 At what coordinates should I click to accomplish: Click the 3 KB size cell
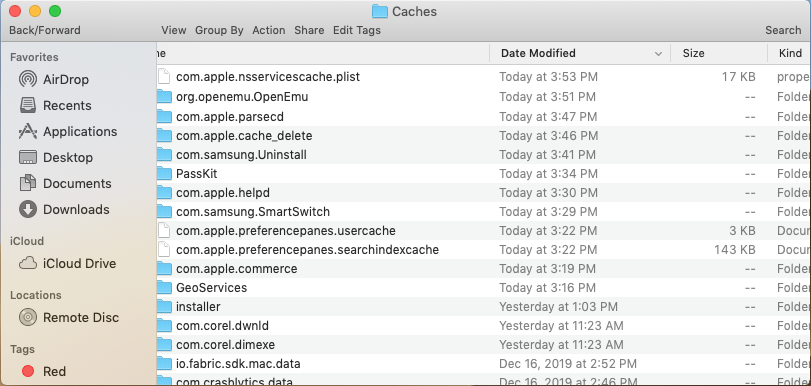pyautogui.click(x=742, y=231)
